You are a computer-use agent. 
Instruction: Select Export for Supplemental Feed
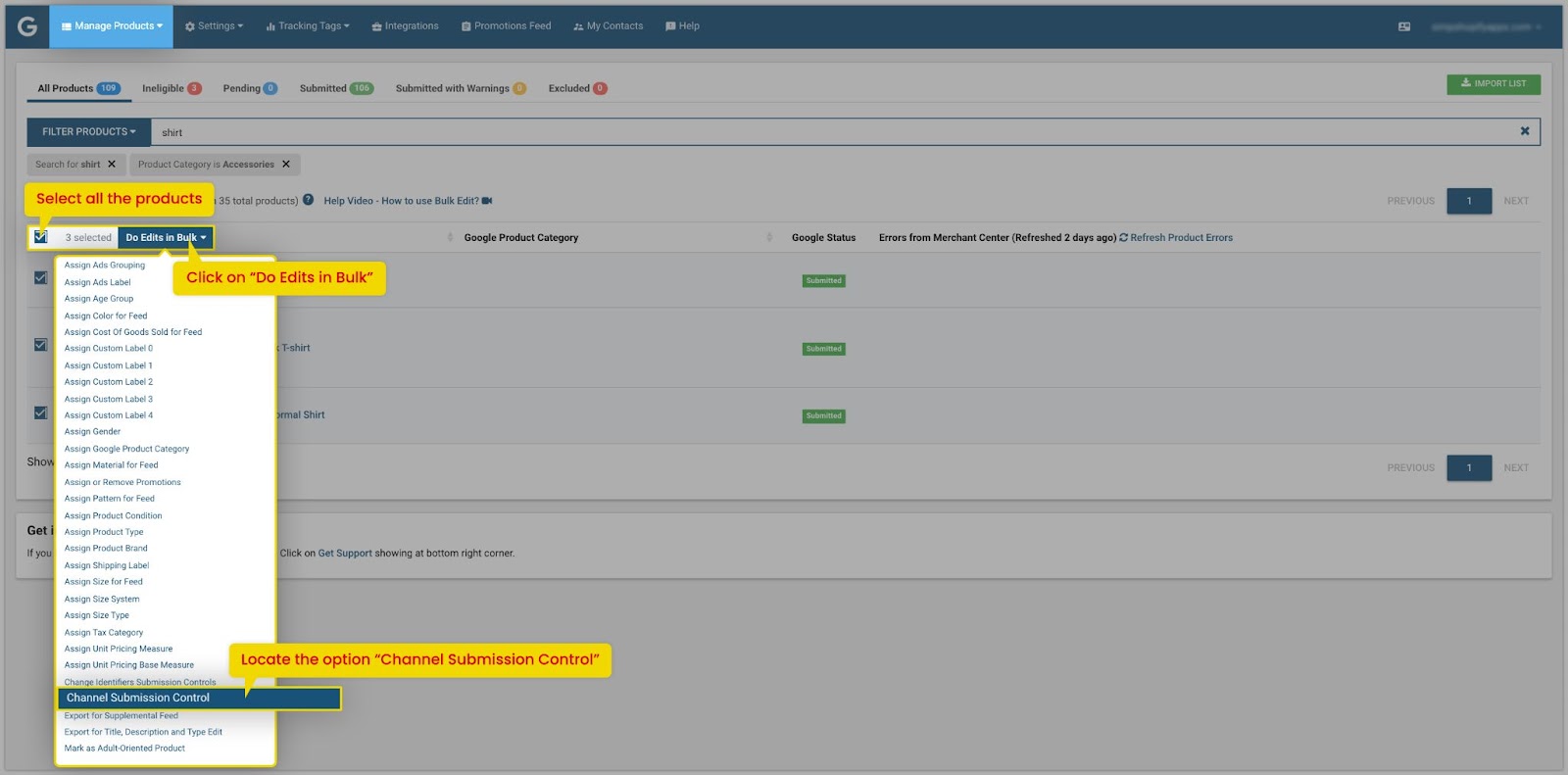[x=122, y=716]
